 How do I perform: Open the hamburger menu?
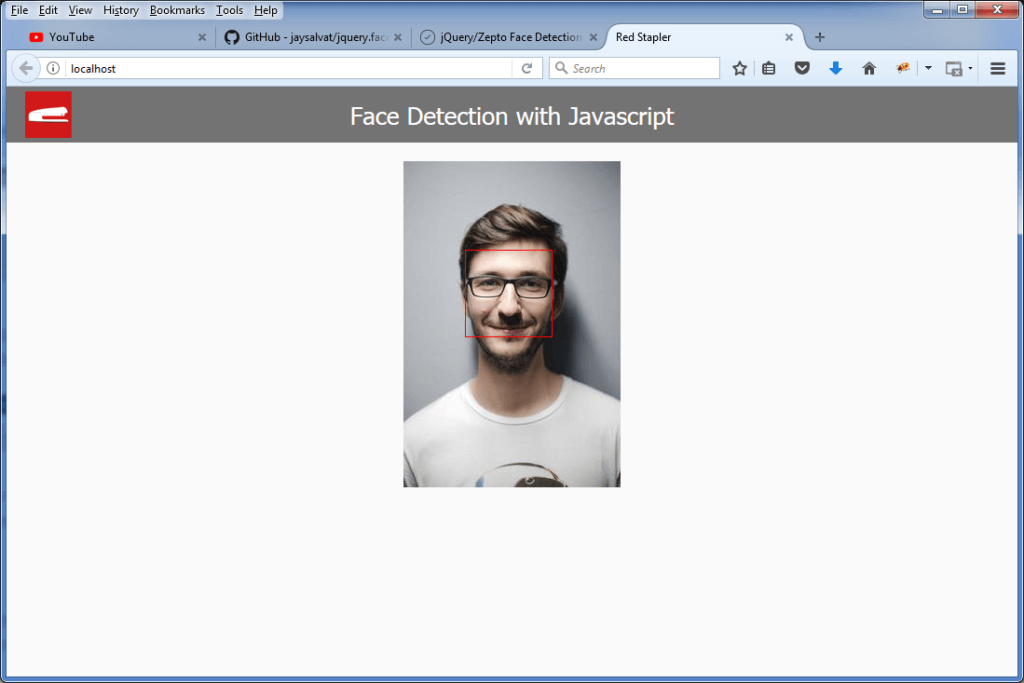(997, 68)
